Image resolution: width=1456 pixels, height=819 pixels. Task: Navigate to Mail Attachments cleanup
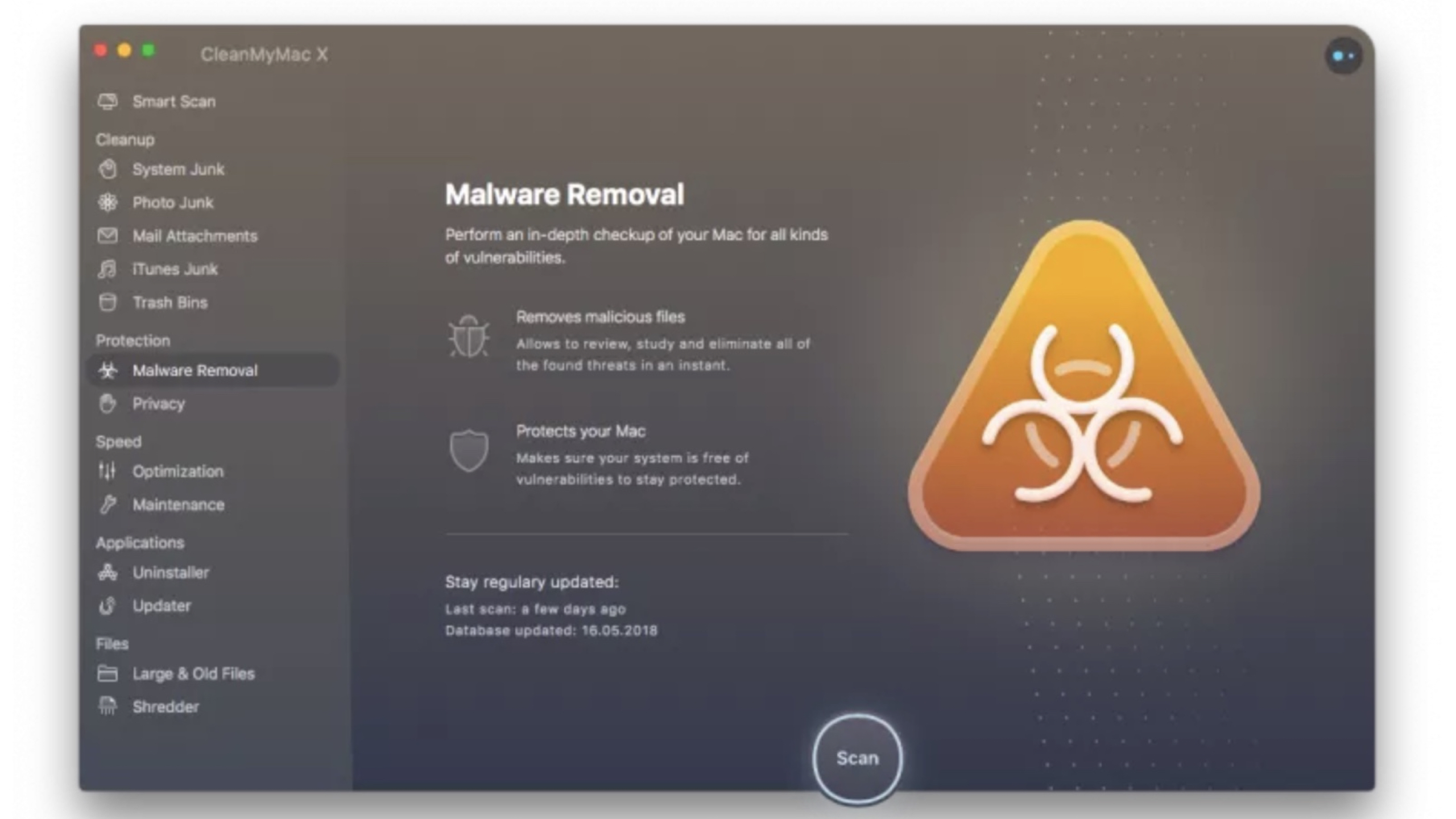194,235
